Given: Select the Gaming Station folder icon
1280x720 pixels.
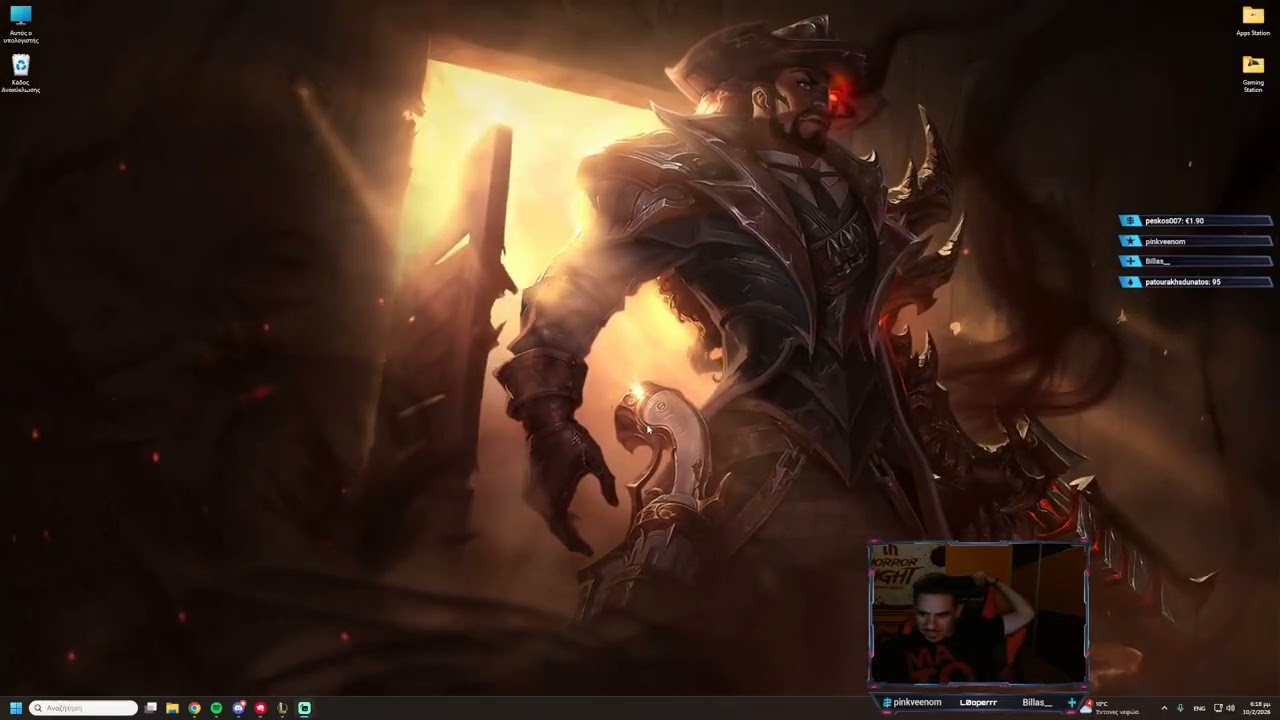Looking at the screenshot, I should point(1253,73).
